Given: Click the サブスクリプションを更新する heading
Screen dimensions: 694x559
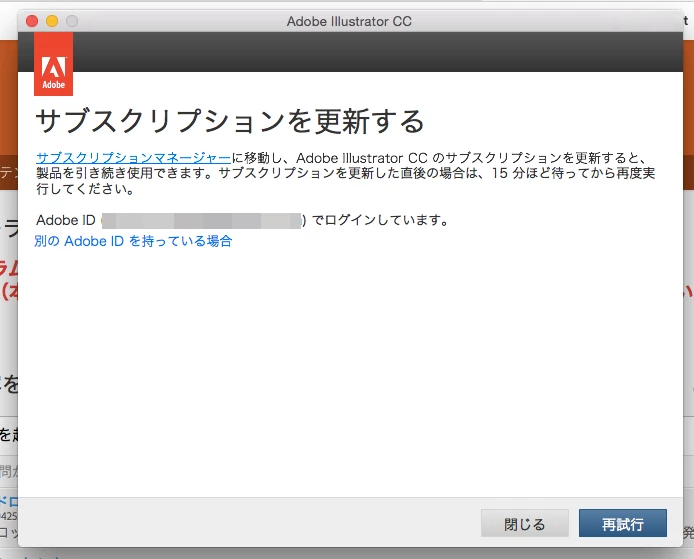Looking at the screenshot, I should pyautogui.click(x=230, y=121).
